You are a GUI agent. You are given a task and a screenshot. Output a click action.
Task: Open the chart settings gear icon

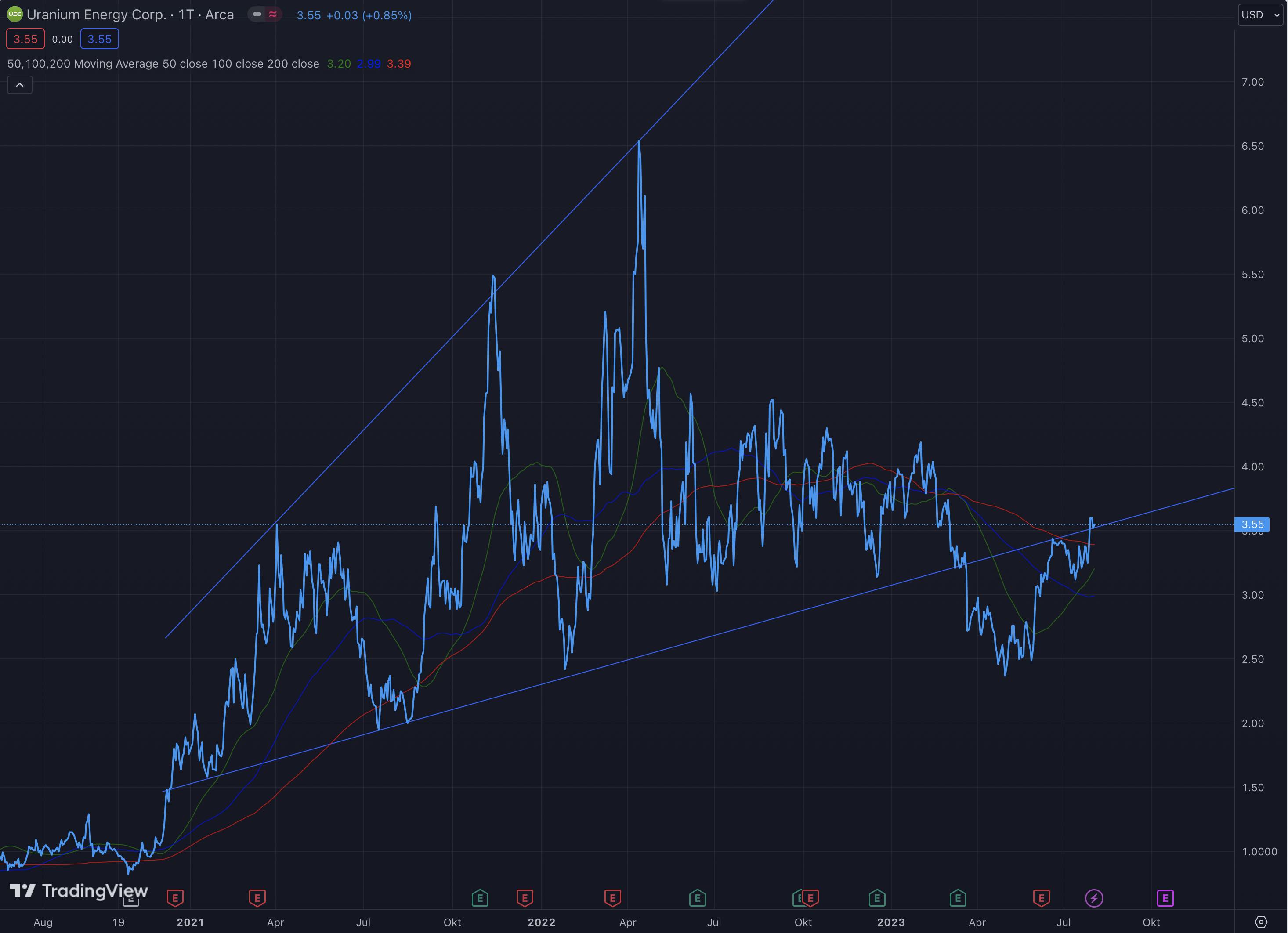click(1261, 922)
